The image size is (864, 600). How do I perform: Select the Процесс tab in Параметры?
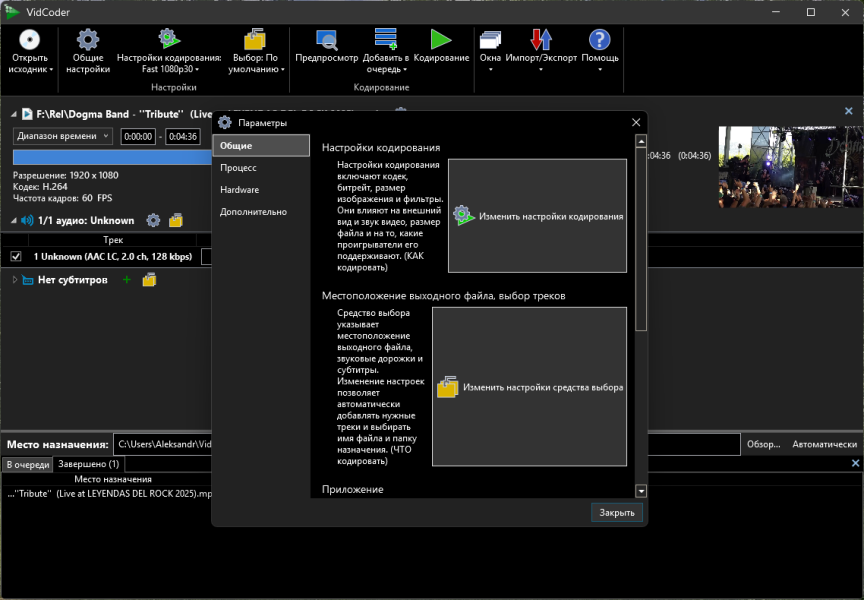point(239,168)
